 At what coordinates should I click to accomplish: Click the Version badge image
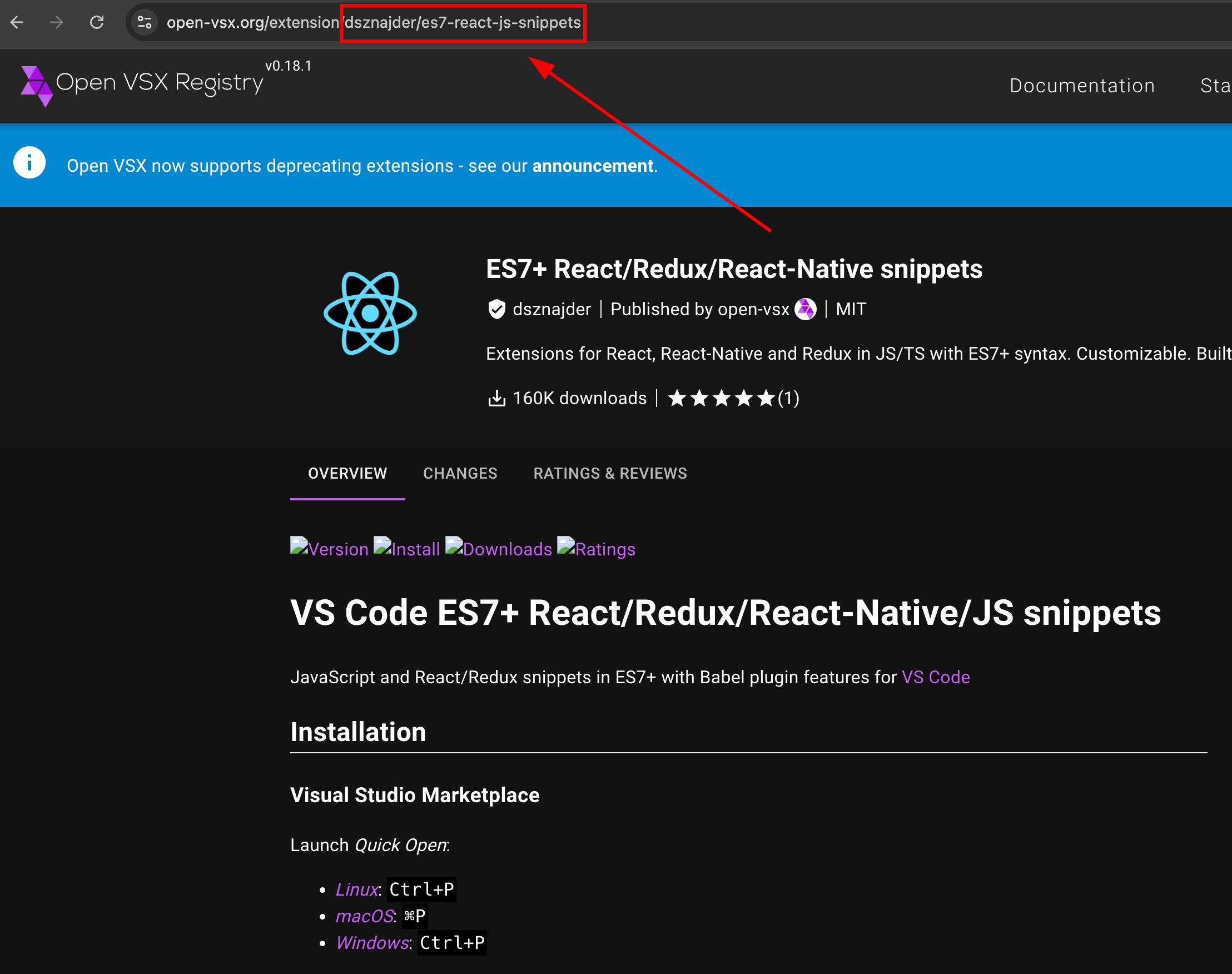[329, 548]
